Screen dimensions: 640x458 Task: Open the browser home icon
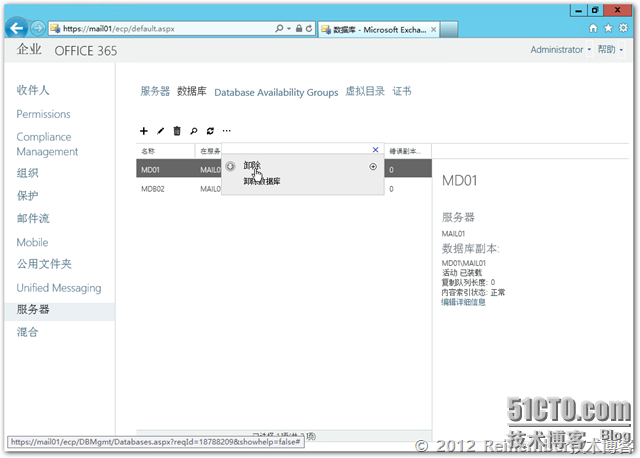click(593, 28)
